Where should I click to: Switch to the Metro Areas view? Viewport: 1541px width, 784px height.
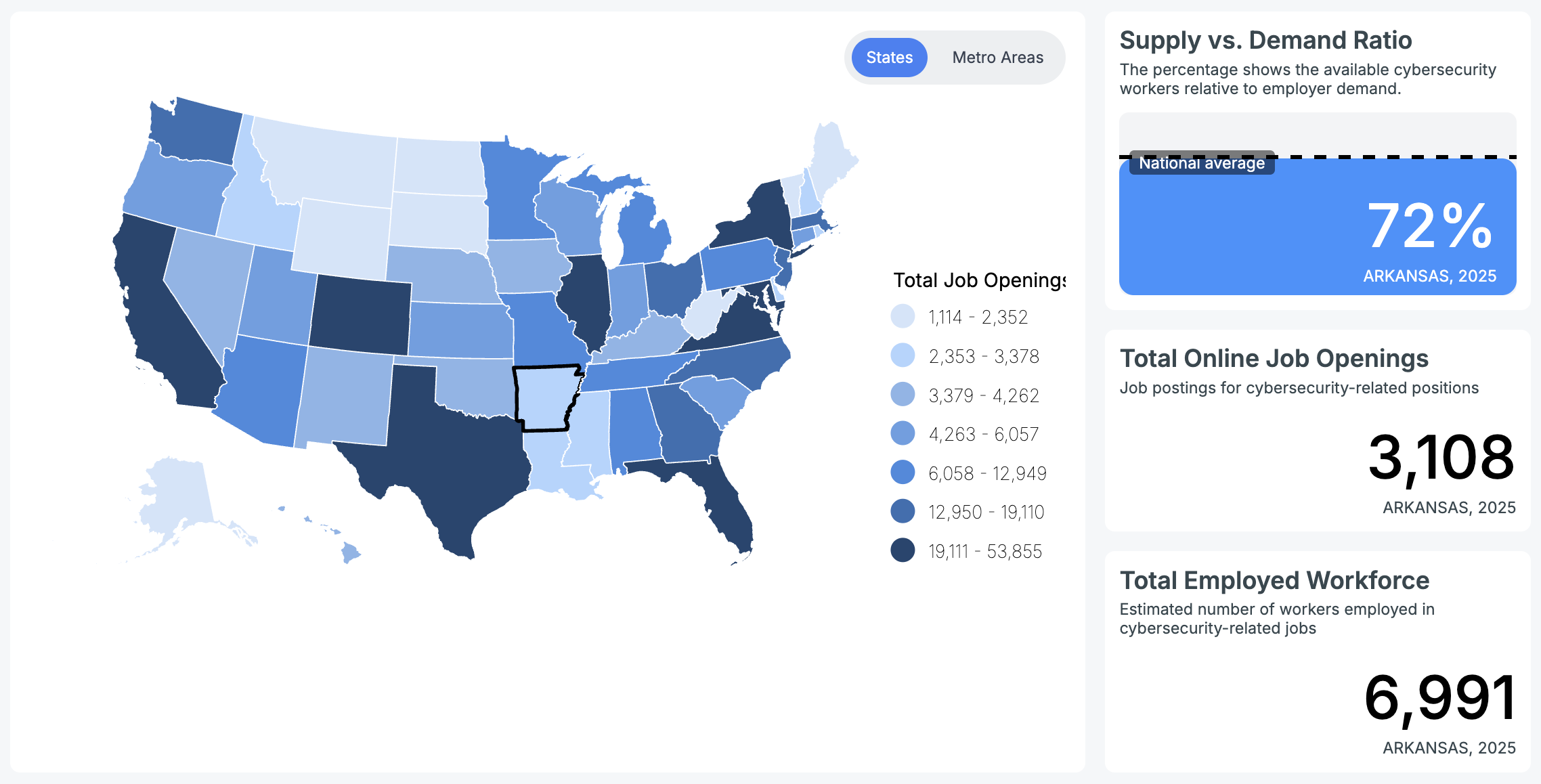(x=997, y=58)
